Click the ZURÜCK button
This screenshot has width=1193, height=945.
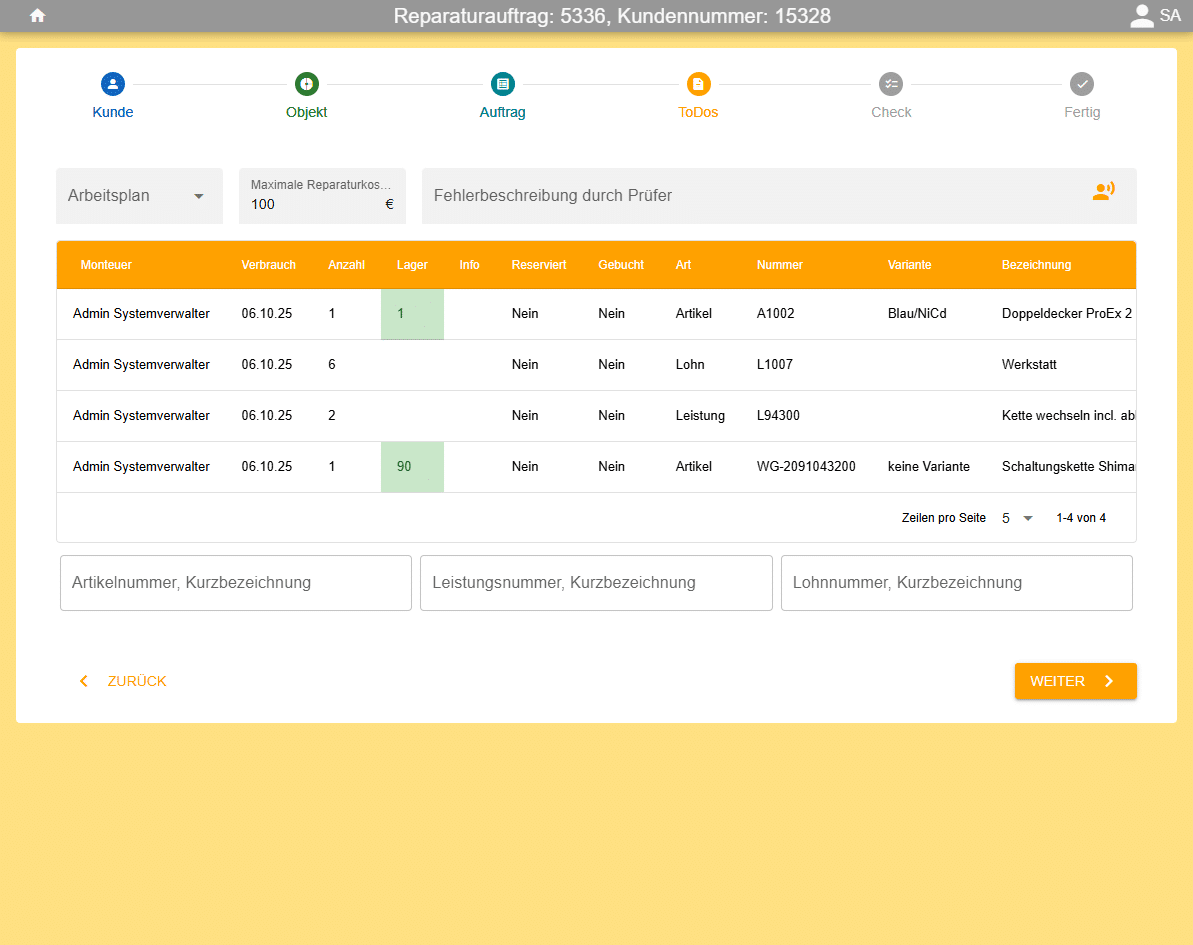123,681
